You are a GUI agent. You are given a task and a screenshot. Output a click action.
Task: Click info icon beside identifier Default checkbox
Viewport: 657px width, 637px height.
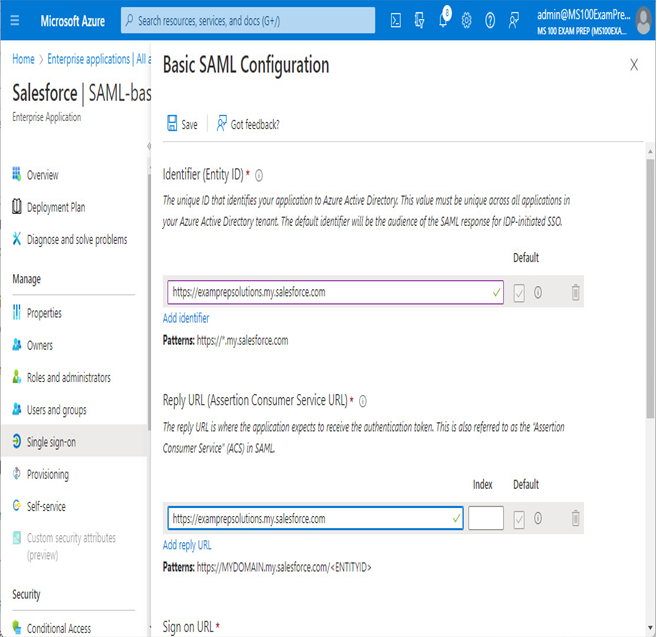[538, 292]
